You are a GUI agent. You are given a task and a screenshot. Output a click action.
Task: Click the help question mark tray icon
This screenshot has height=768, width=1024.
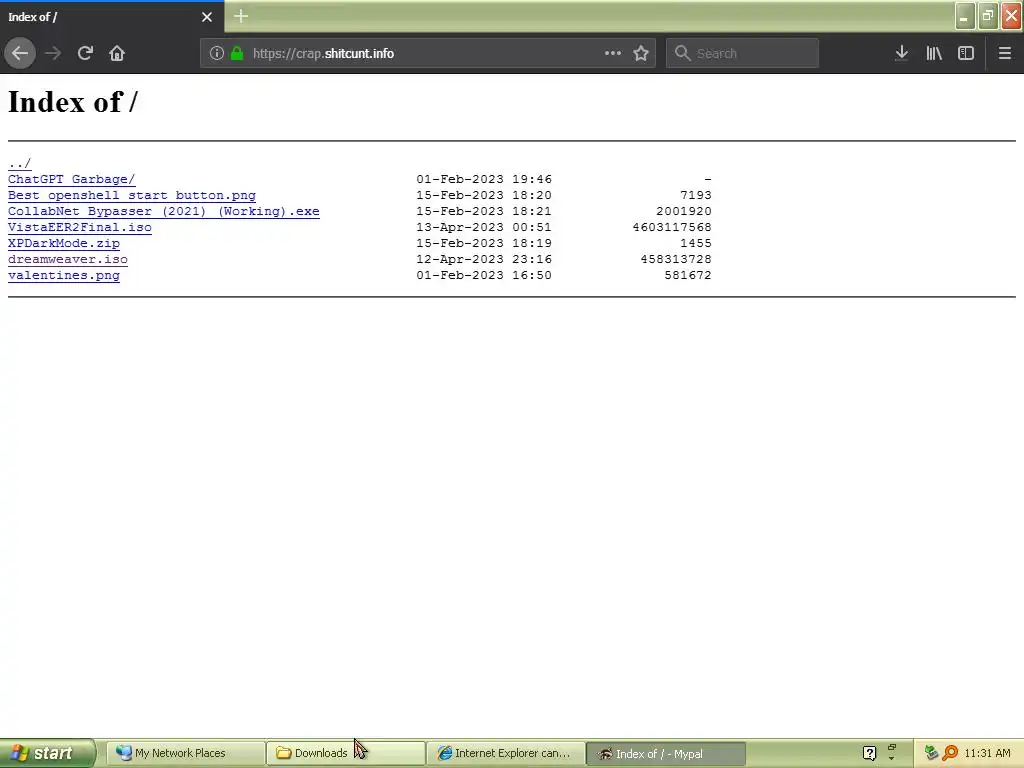(x=869, y=753)
